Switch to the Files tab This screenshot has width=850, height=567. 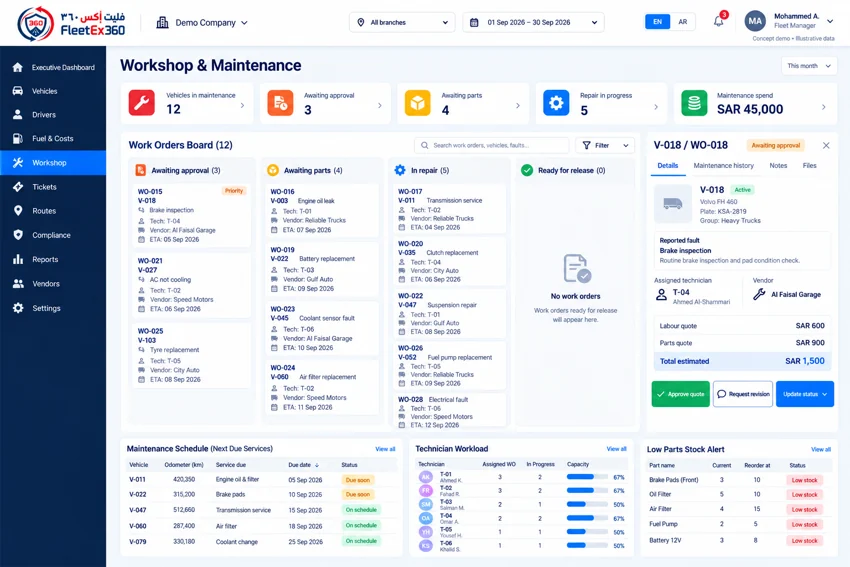(809, 166)
